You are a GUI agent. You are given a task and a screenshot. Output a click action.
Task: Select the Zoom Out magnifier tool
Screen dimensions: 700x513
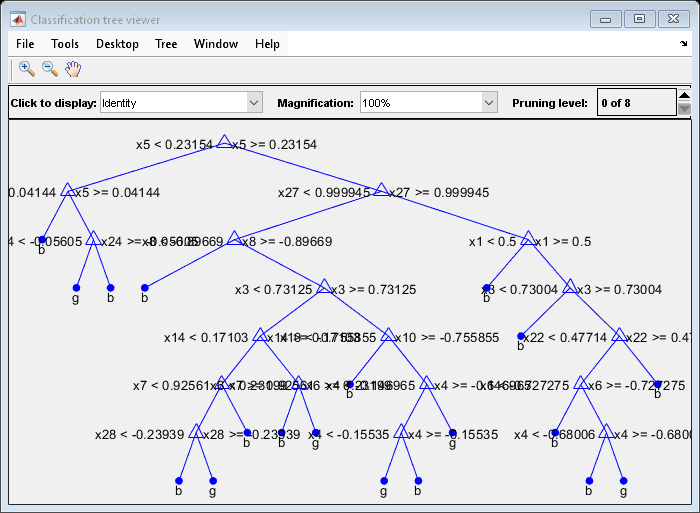50,69
